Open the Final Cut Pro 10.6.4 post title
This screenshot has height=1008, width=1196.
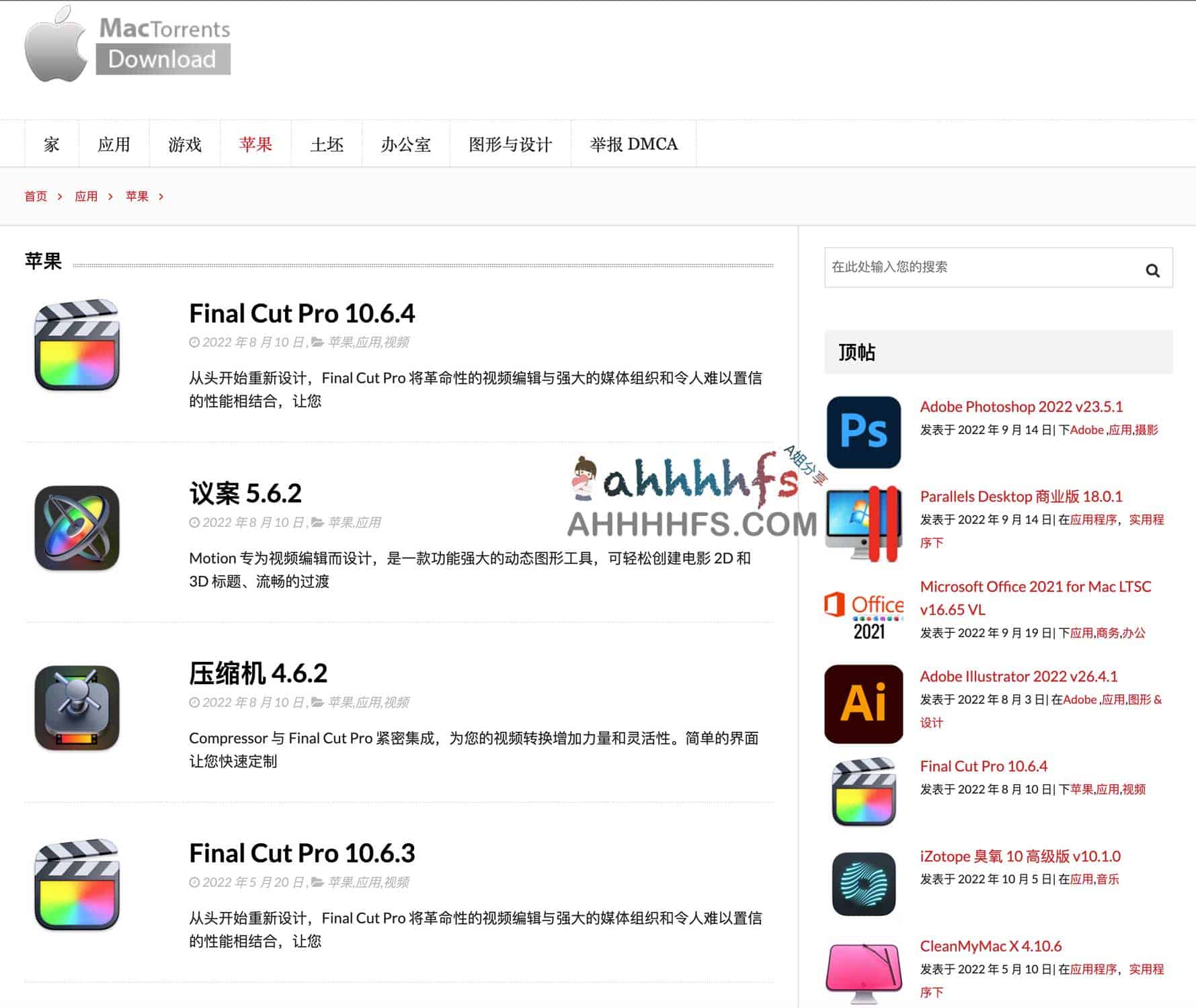[302, 314]
